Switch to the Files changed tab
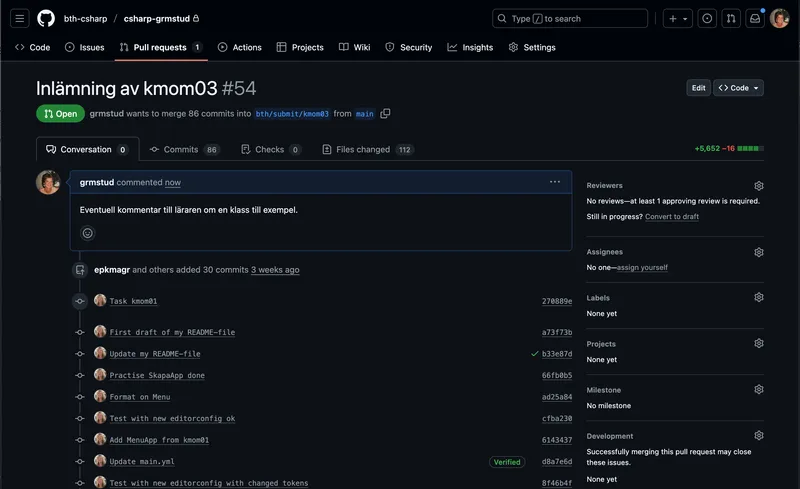 pos(367,150)
